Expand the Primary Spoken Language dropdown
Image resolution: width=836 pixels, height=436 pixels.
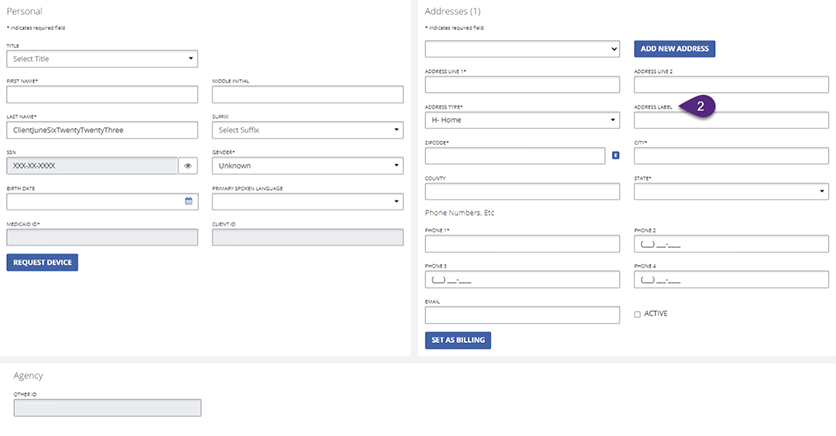click(x=308, y=201)
